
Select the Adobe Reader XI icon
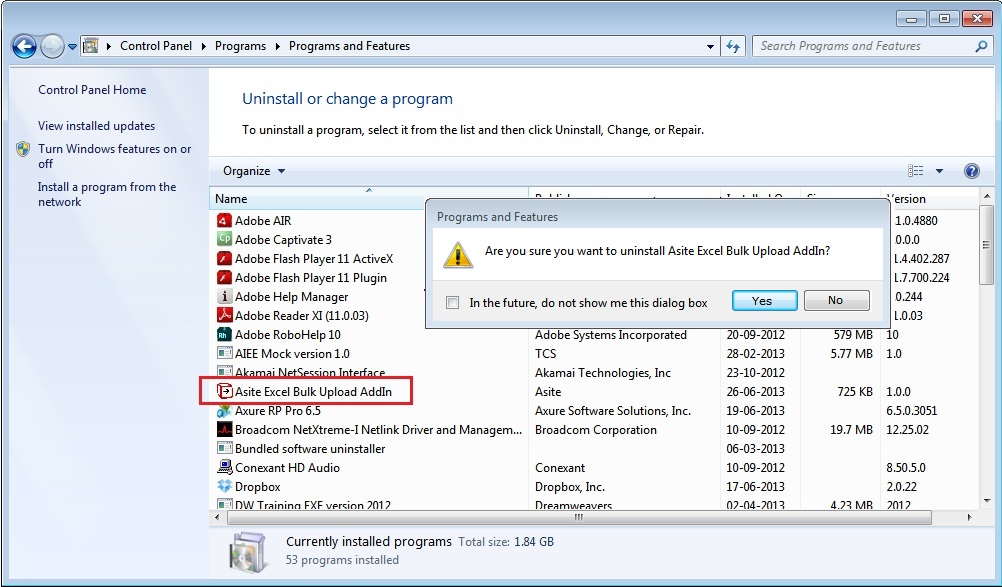pyautogui.click(x=224, y=316)
